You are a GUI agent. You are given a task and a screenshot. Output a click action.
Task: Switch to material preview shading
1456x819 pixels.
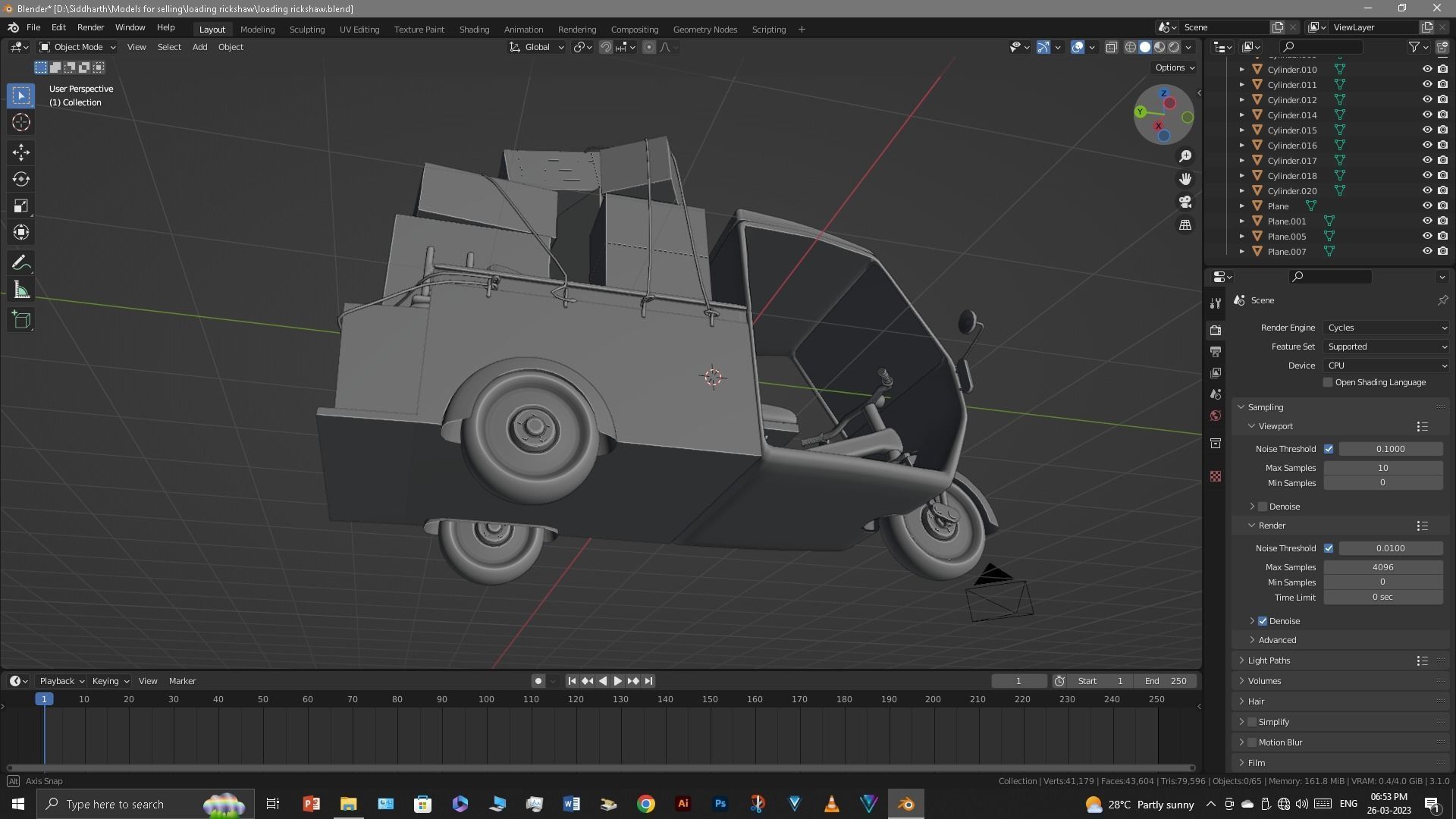pyautogui.click(x=1159, y=47)
